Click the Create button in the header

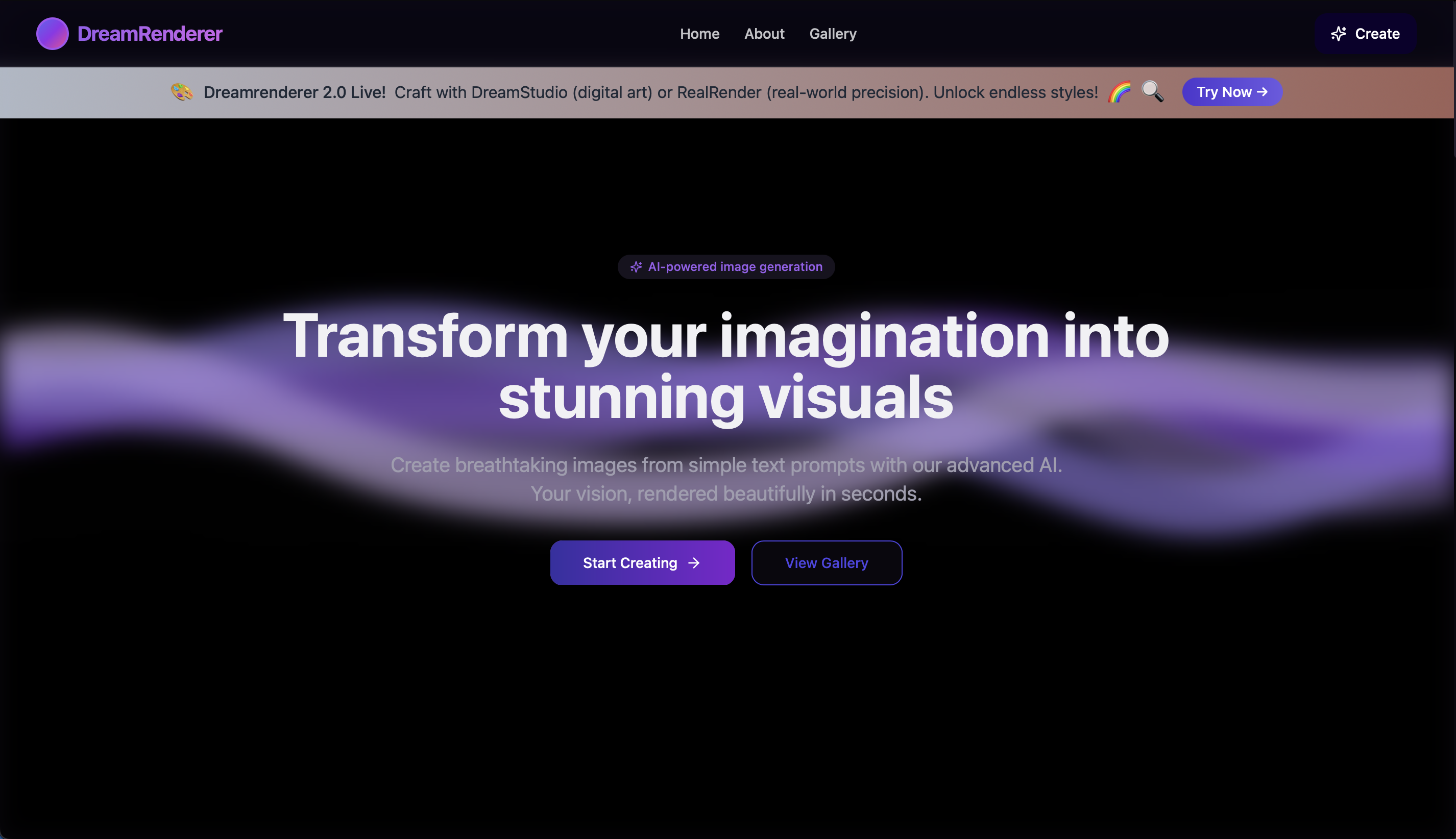[1365, 33]
